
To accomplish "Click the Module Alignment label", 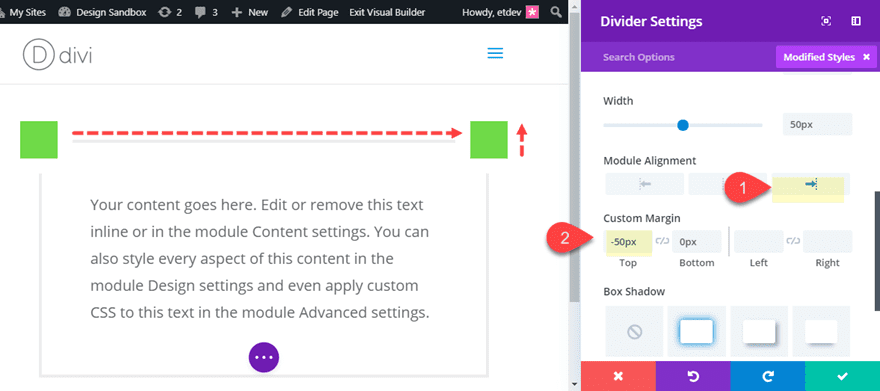I will point(649,160).
